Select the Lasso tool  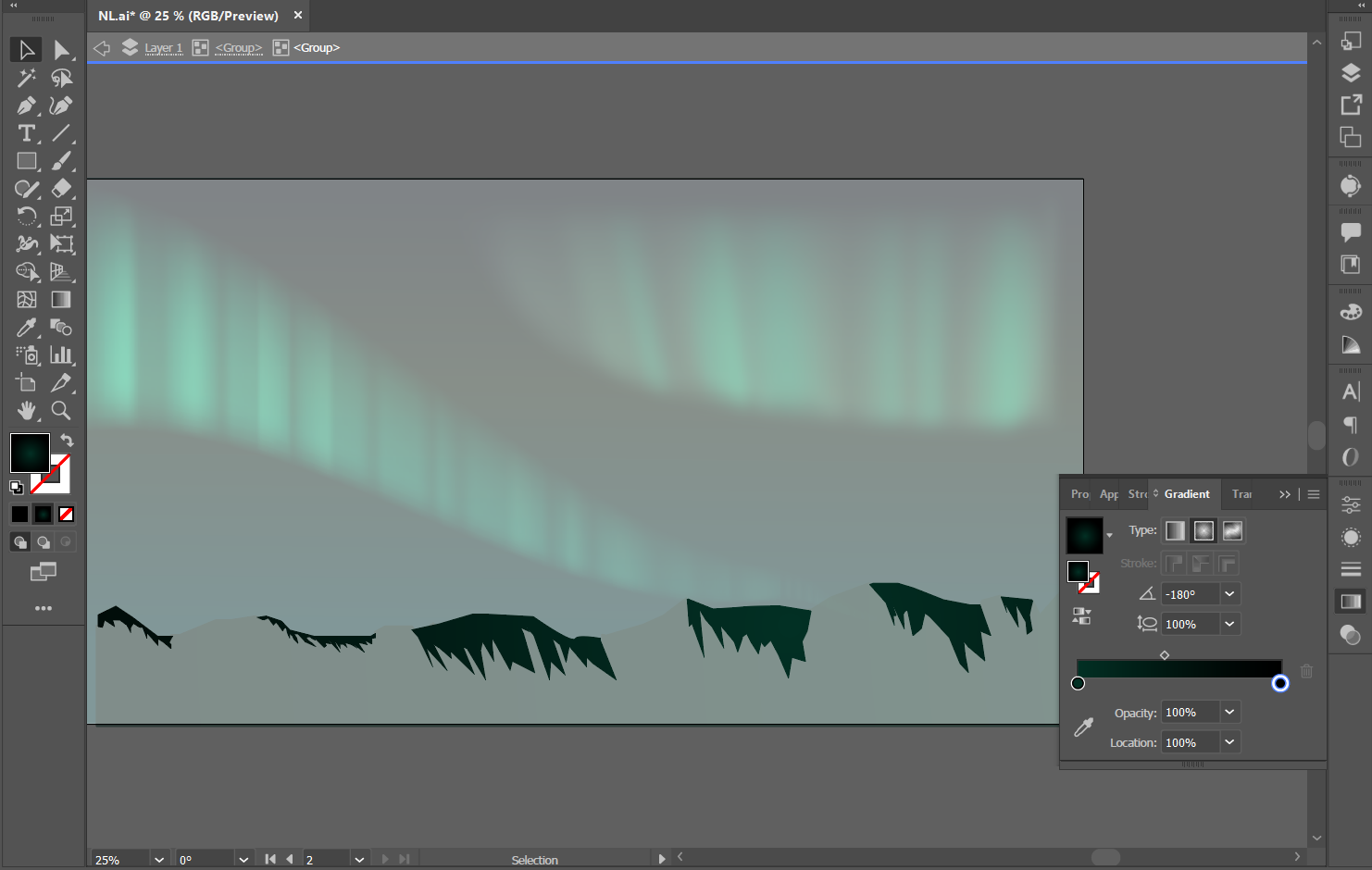(61, 78)
